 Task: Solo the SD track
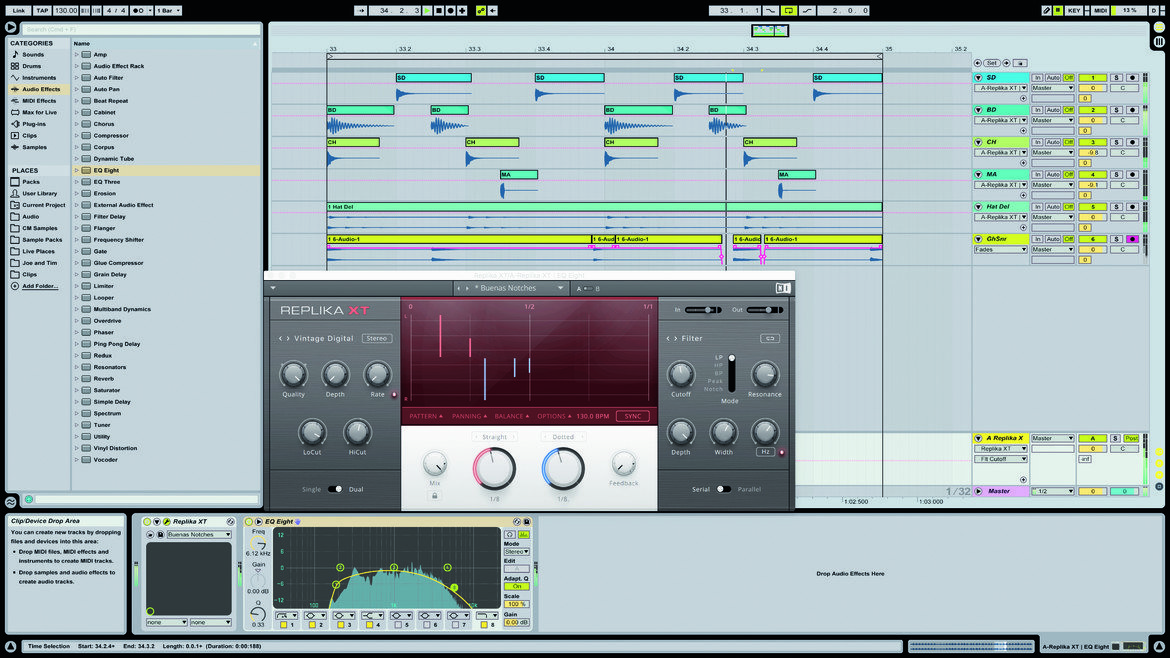1116,78
